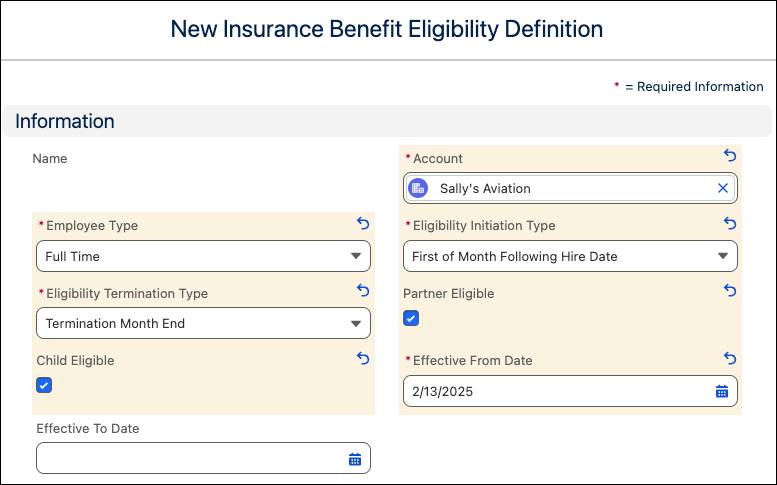
Task: Click the Sally's Aviation account input
Action: (x=570, y=188)
